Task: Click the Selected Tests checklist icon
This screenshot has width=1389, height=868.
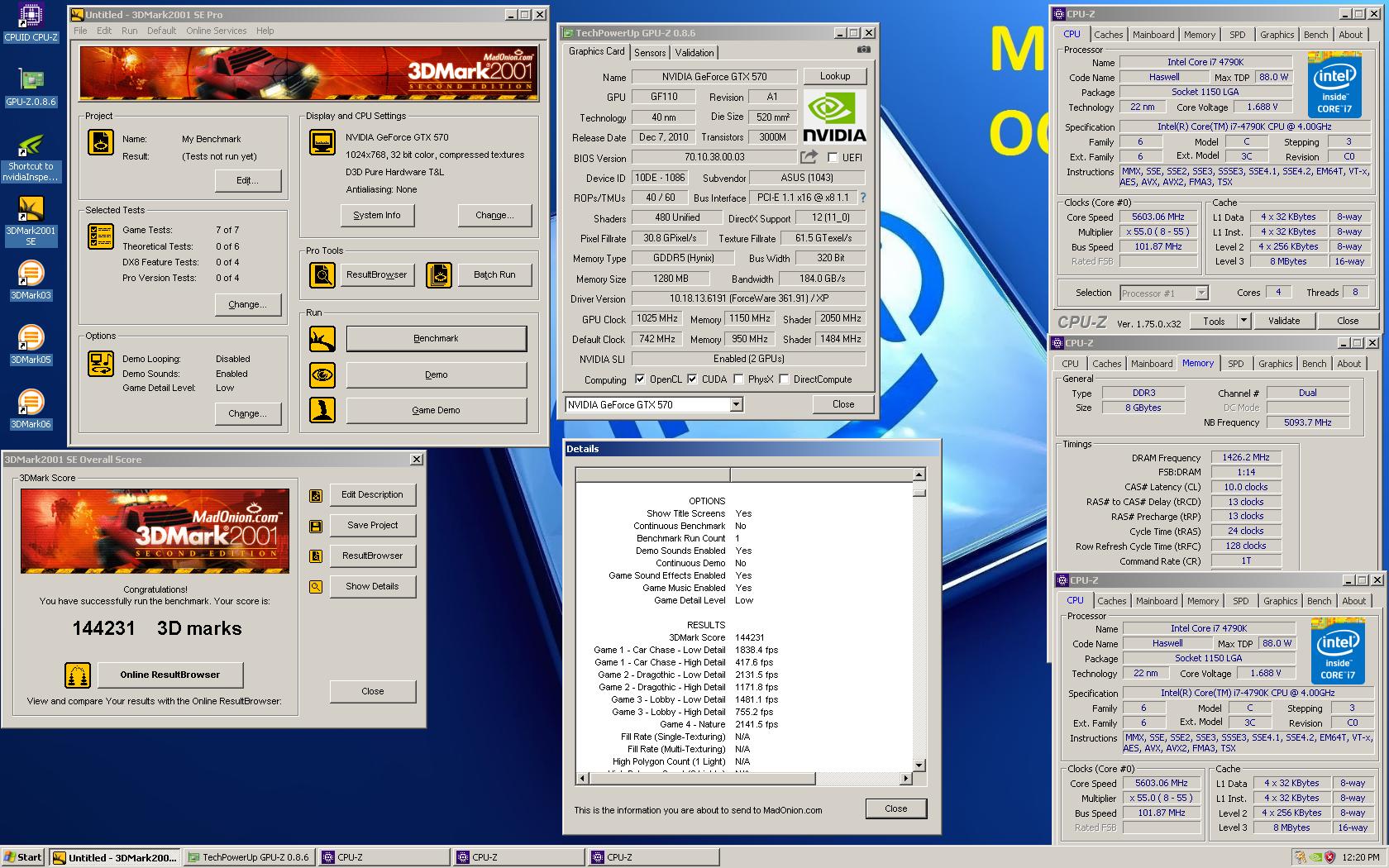Action: click(101, 236)
